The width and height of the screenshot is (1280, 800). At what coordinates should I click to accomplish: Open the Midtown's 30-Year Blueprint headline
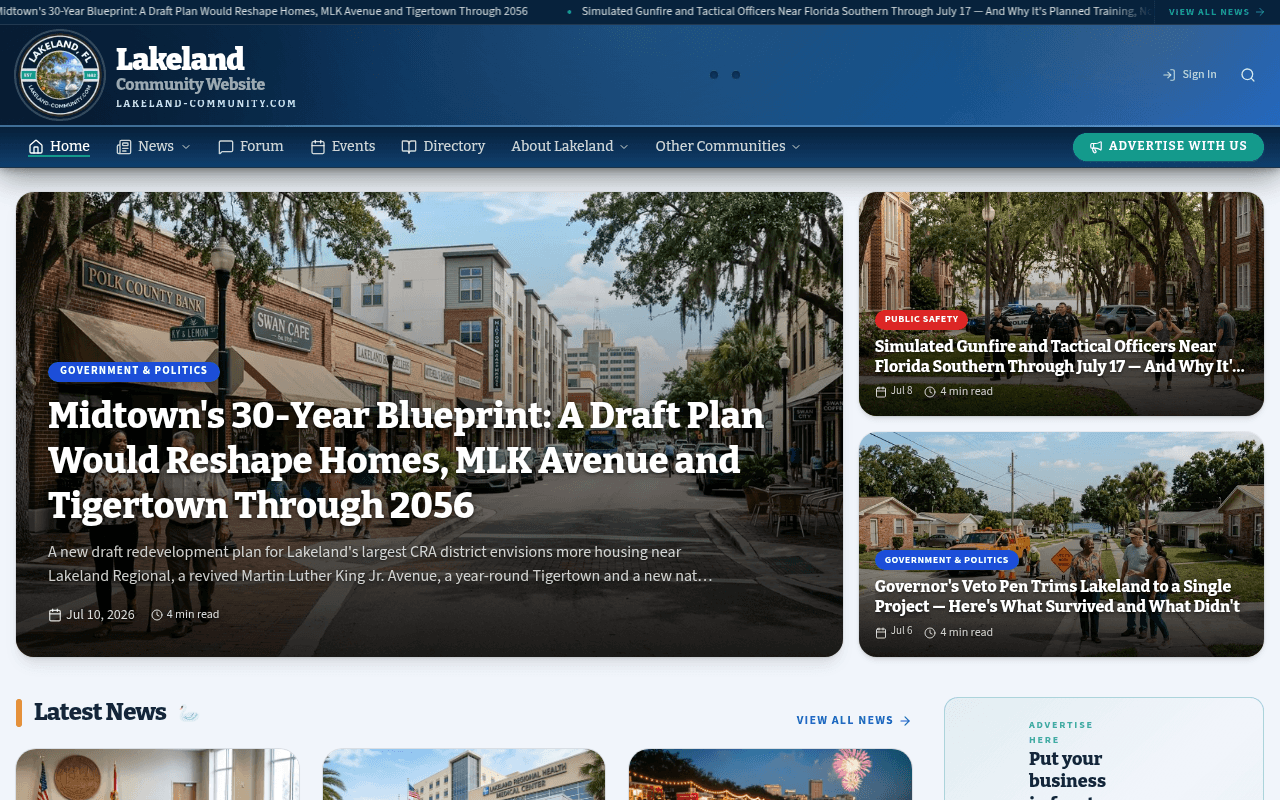pos(406,460)
